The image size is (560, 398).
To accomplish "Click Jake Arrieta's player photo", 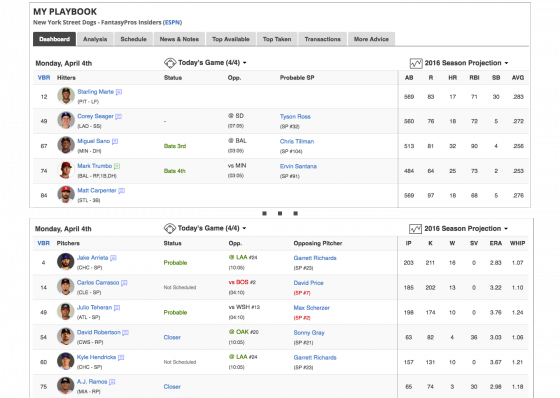I will click(x=65, y=262).
